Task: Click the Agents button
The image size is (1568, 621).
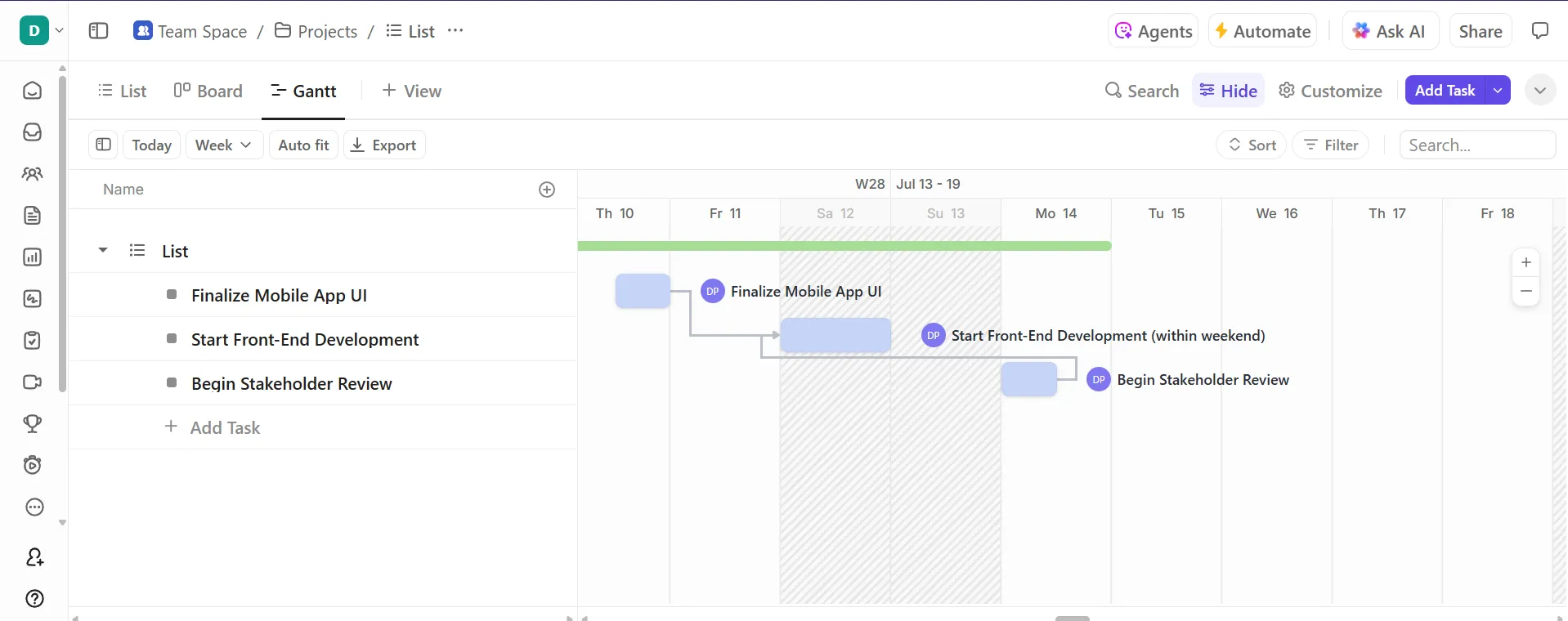Action: point(1154,31)
